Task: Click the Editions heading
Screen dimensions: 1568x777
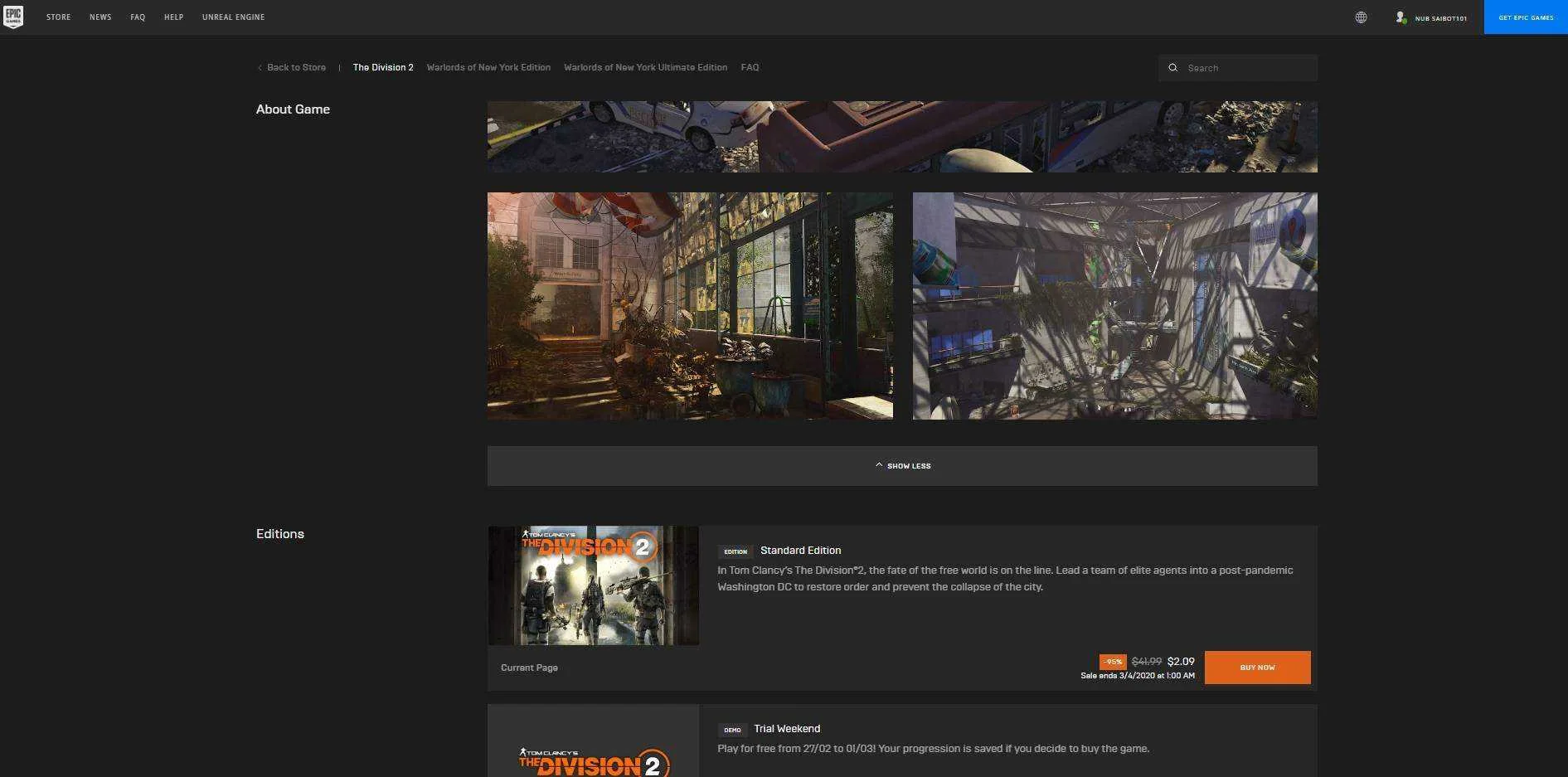Action: 280,534
